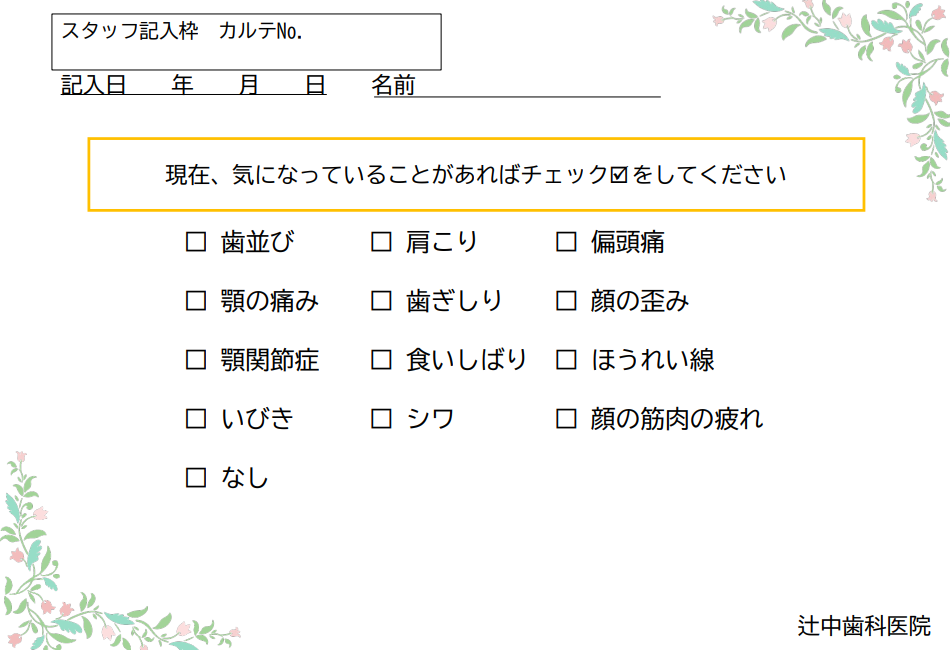
Task: Select the 偏頭痛 checkbox
Action: tap(566, 242)
